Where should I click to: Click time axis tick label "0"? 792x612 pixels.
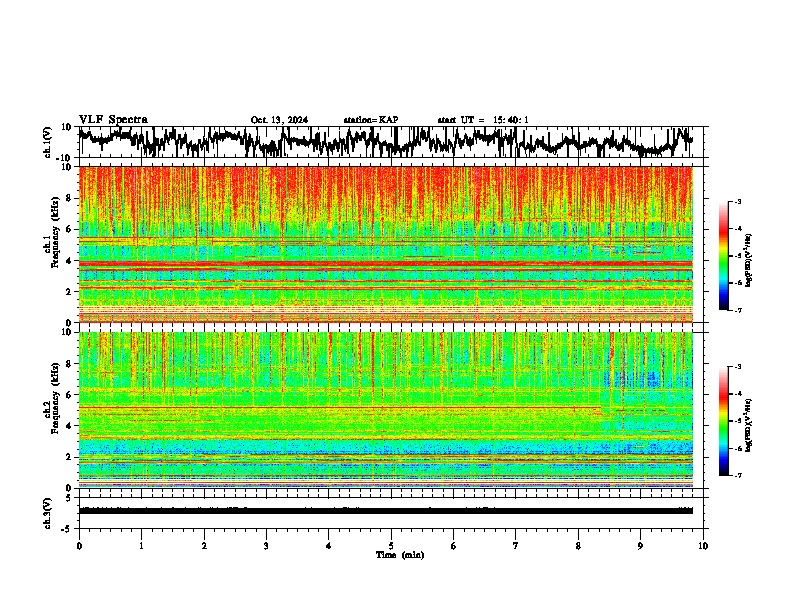click(79, 546)
